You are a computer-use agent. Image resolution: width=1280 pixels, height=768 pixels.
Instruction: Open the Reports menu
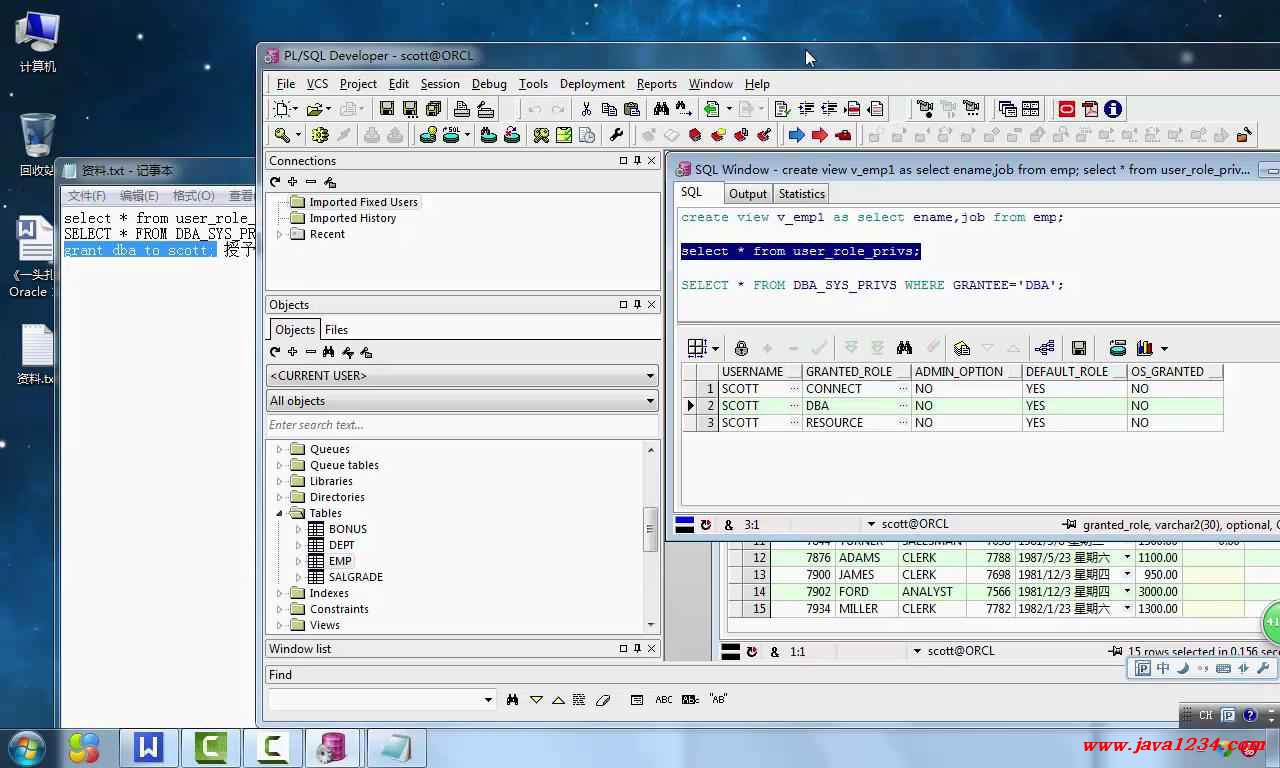(657, 84)
